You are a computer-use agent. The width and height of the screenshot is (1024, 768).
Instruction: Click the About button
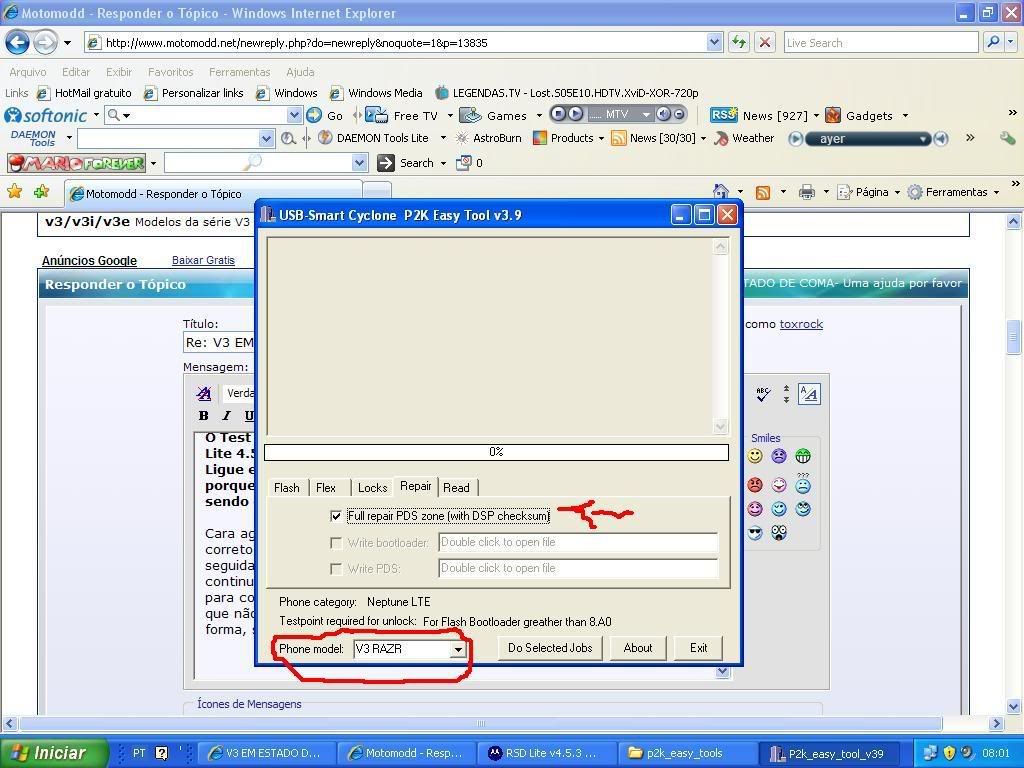637,648
